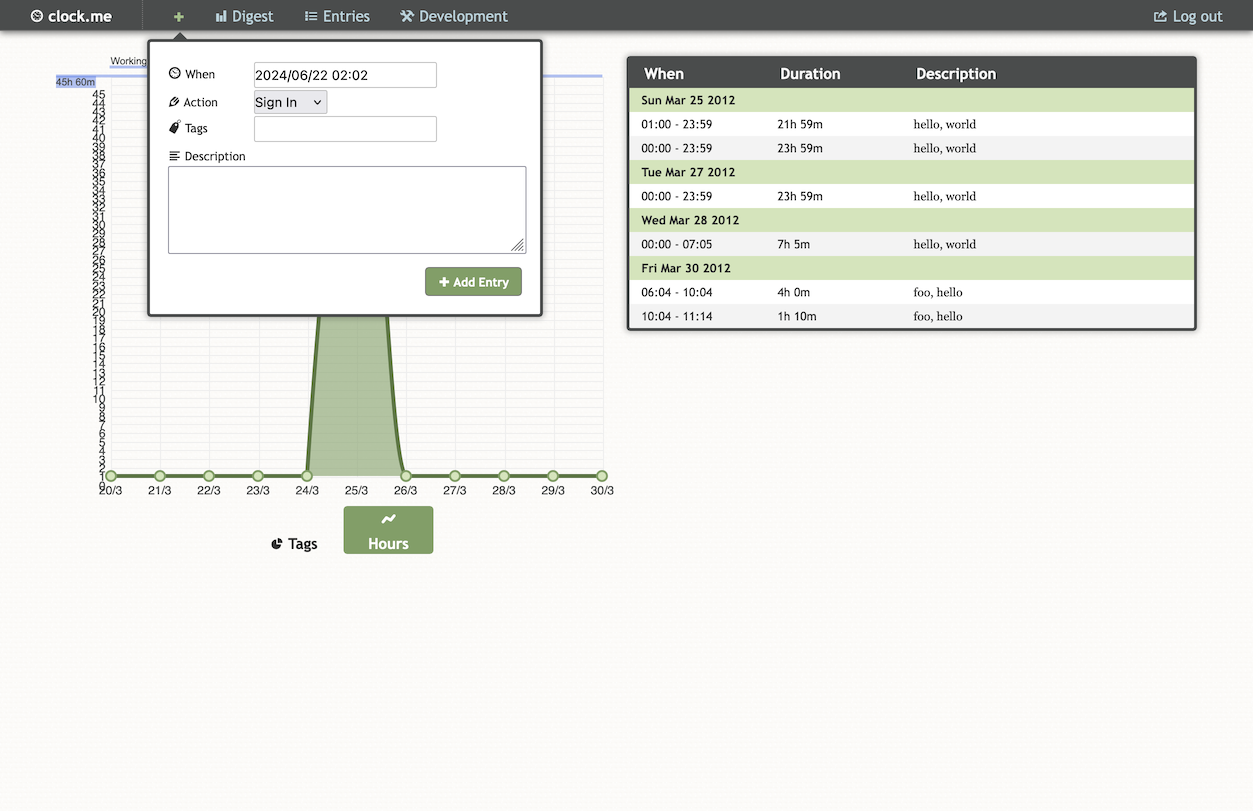Click the tag icon beside the Tags label
This screenshot has height=811, width=1253.
(x=175, y=128)
